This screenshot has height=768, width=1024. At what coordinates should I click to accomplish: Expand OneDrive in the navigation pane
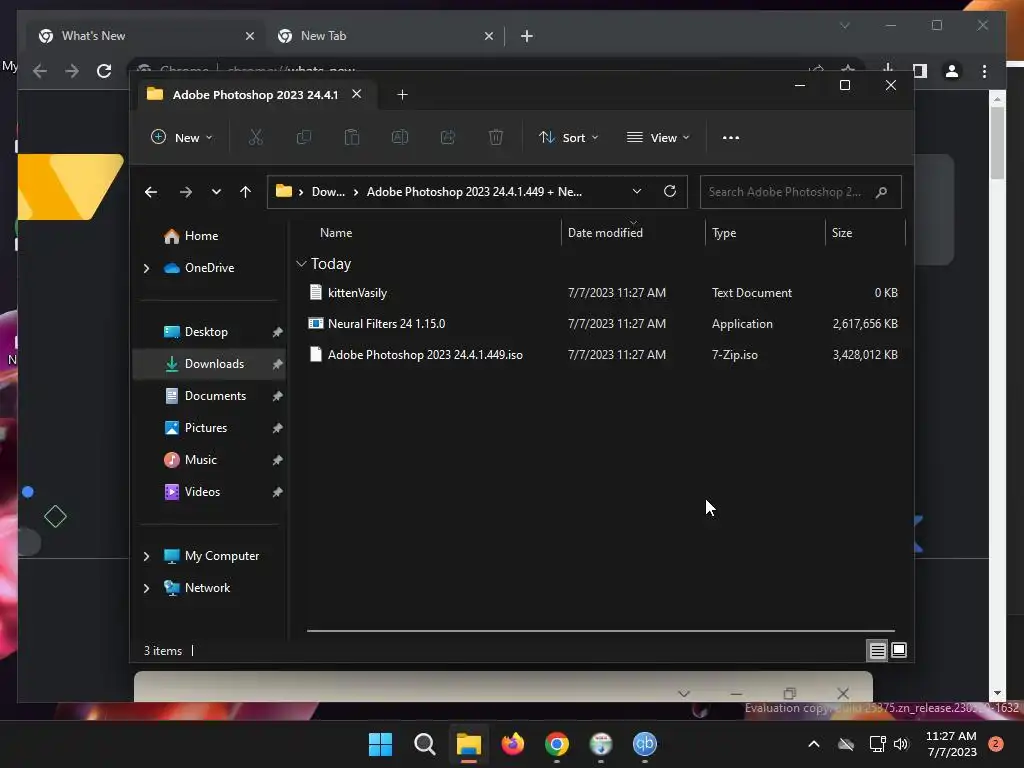tap(146, 268)
